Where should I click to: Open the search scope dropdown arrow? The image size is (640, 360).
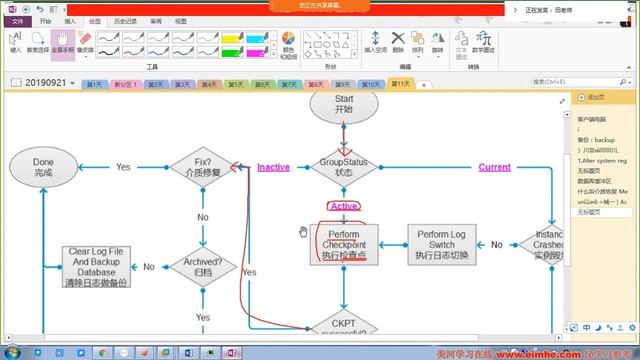pos(630,82)
